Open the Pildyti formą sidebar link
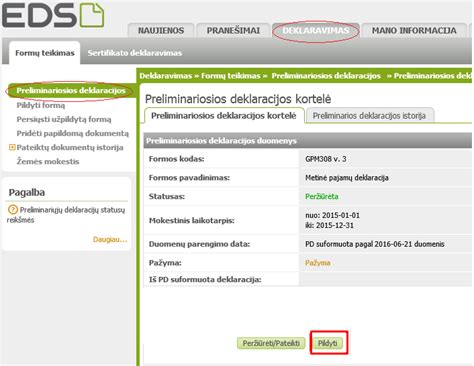This screenshot has width=474, height=366. click(x=41, y=105)
